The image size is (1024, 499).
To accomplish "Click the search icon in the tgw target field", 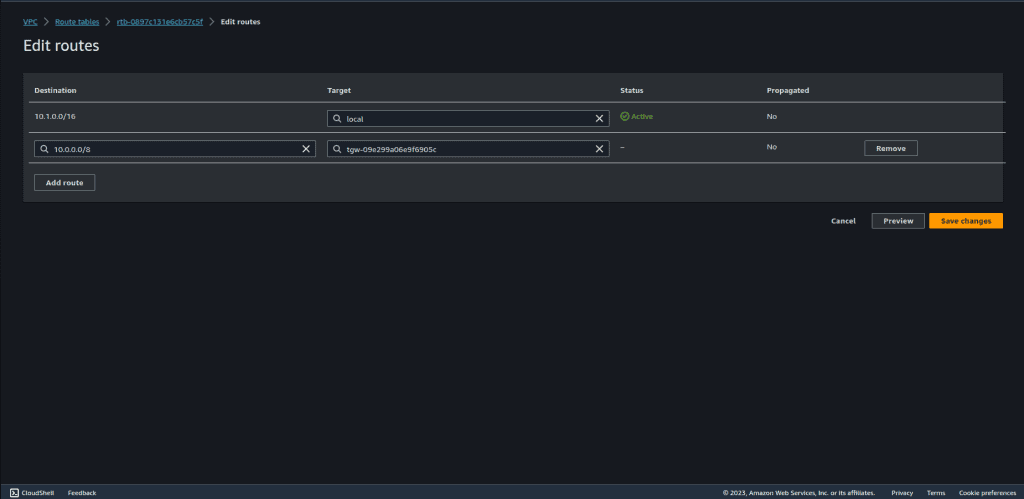I will coord(339,149).
